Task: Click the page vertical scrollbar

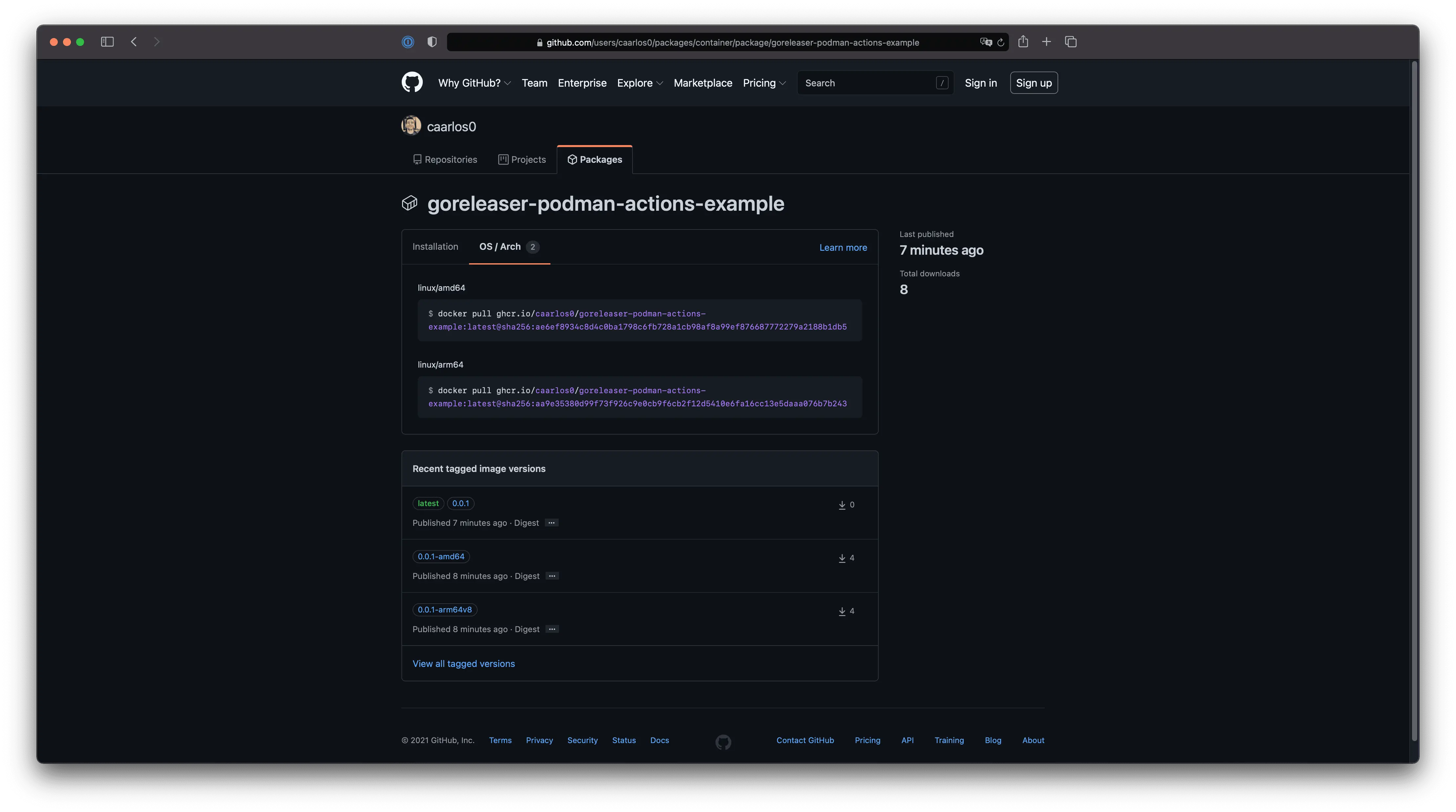Action: (x=1414, y=401)
